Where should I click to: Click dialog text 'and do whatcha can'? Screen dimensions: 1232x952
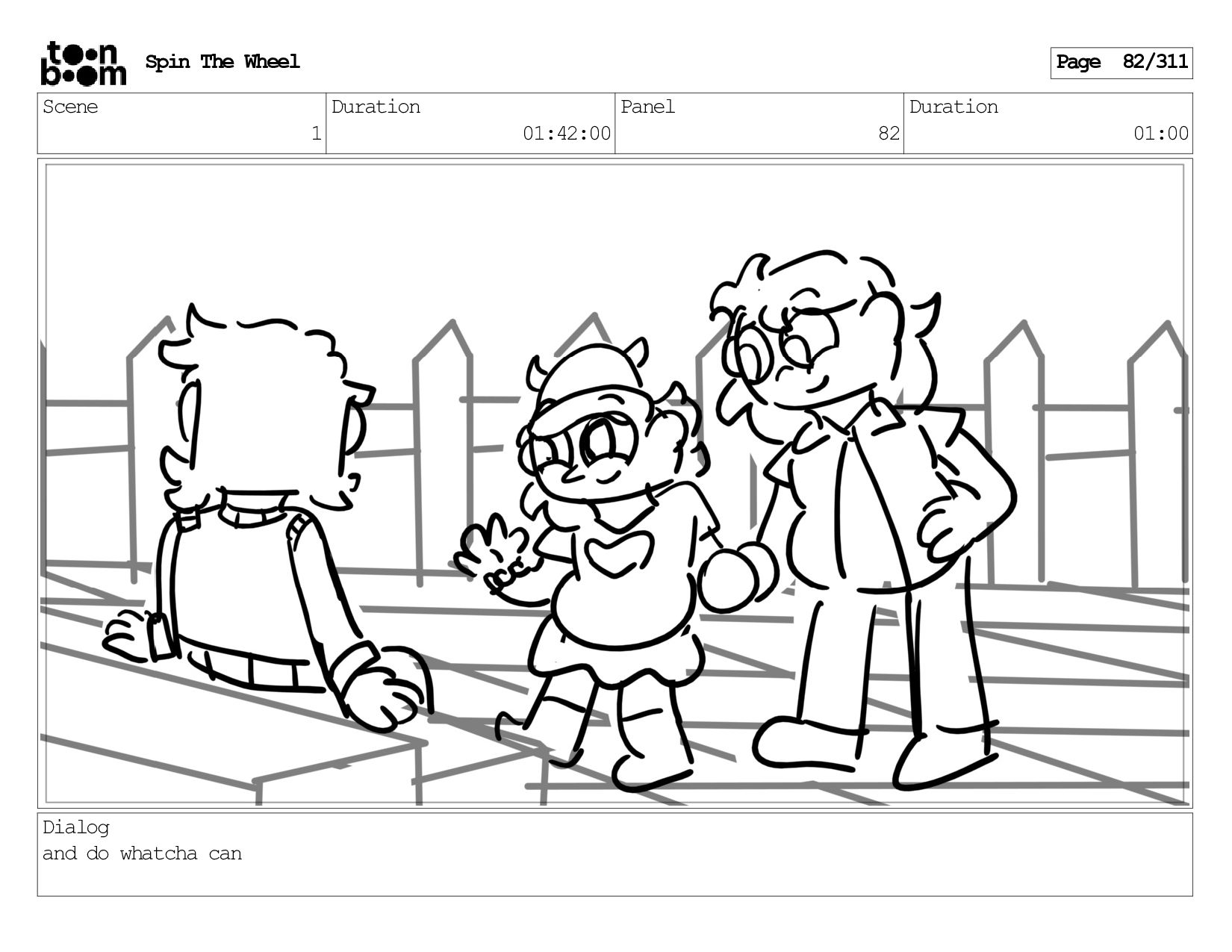[x=142, y=853]
